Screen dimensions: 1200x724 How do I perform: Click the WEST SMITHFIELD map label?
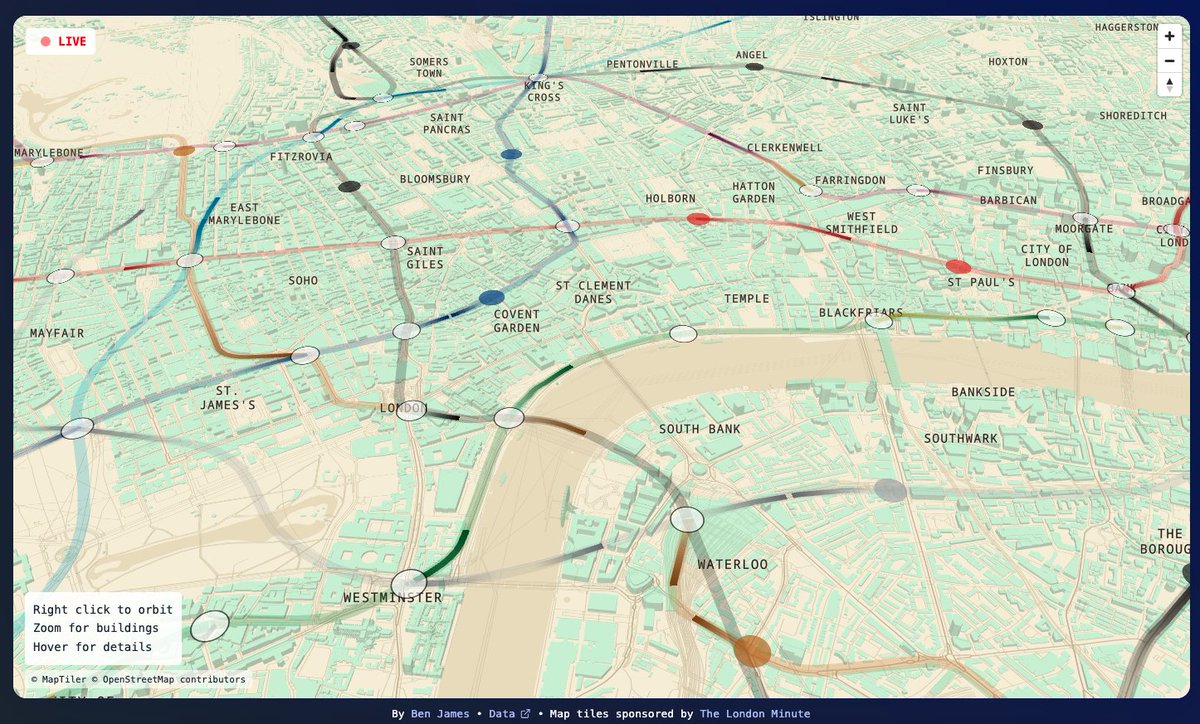coord(861,223)
